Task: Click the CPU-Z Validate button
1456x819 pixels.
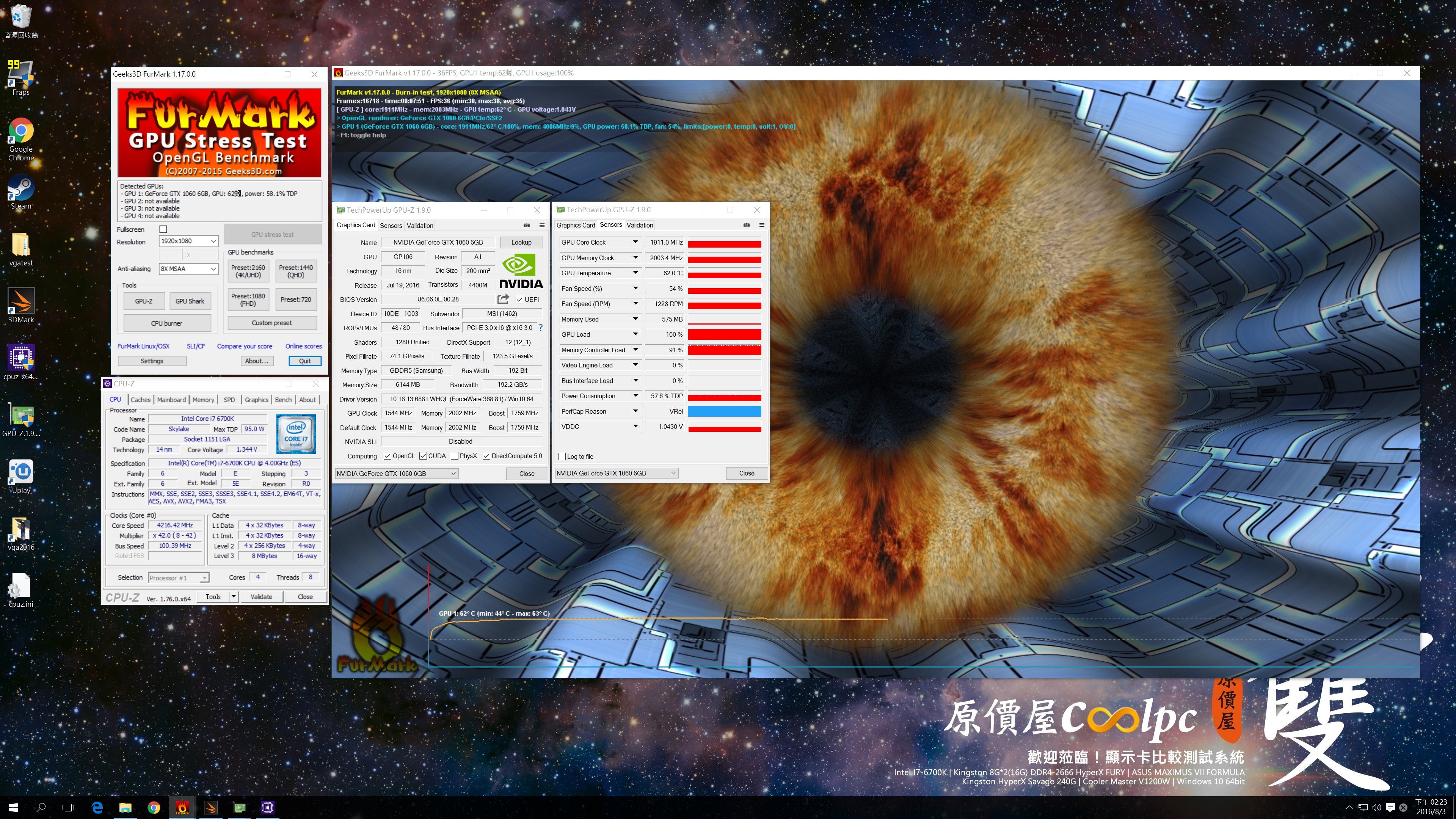Action: (x=261, y=597)
